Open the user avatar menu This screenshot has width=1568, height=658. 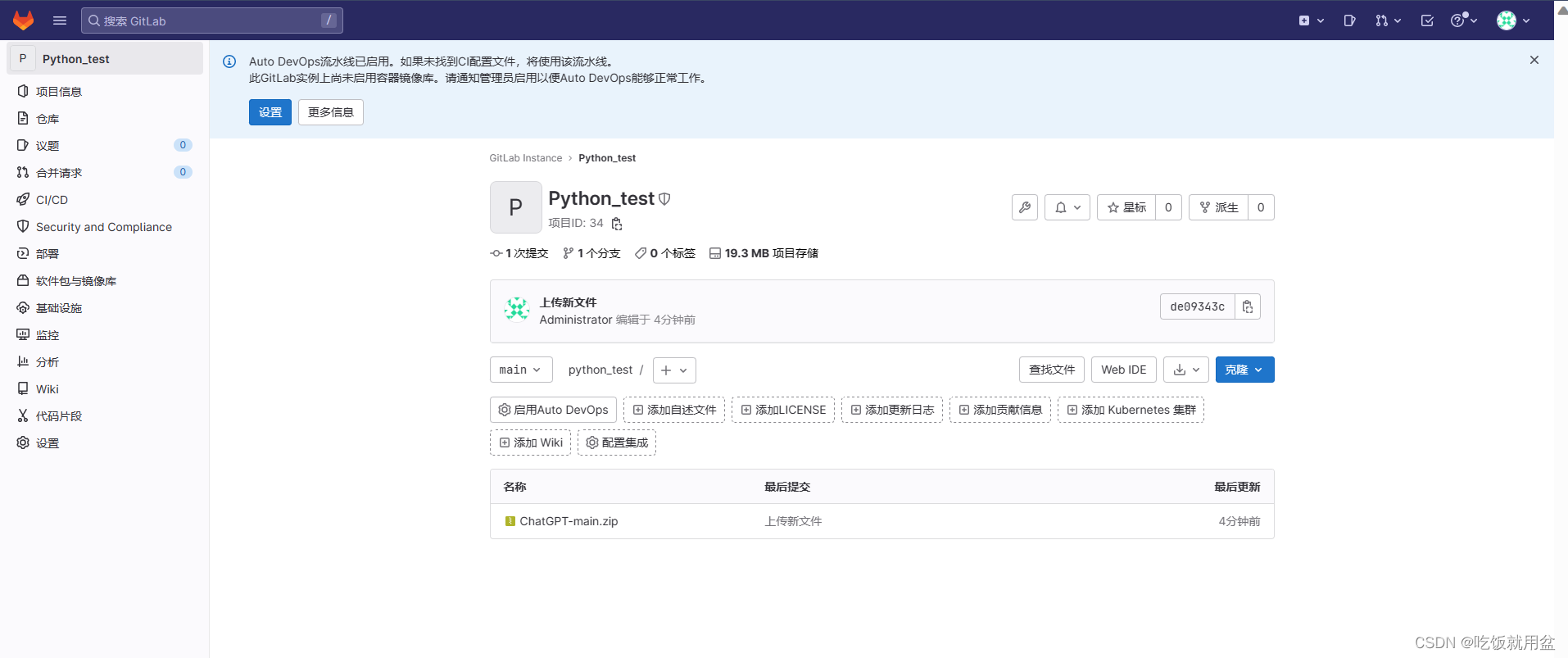[x=1514, y=20]
